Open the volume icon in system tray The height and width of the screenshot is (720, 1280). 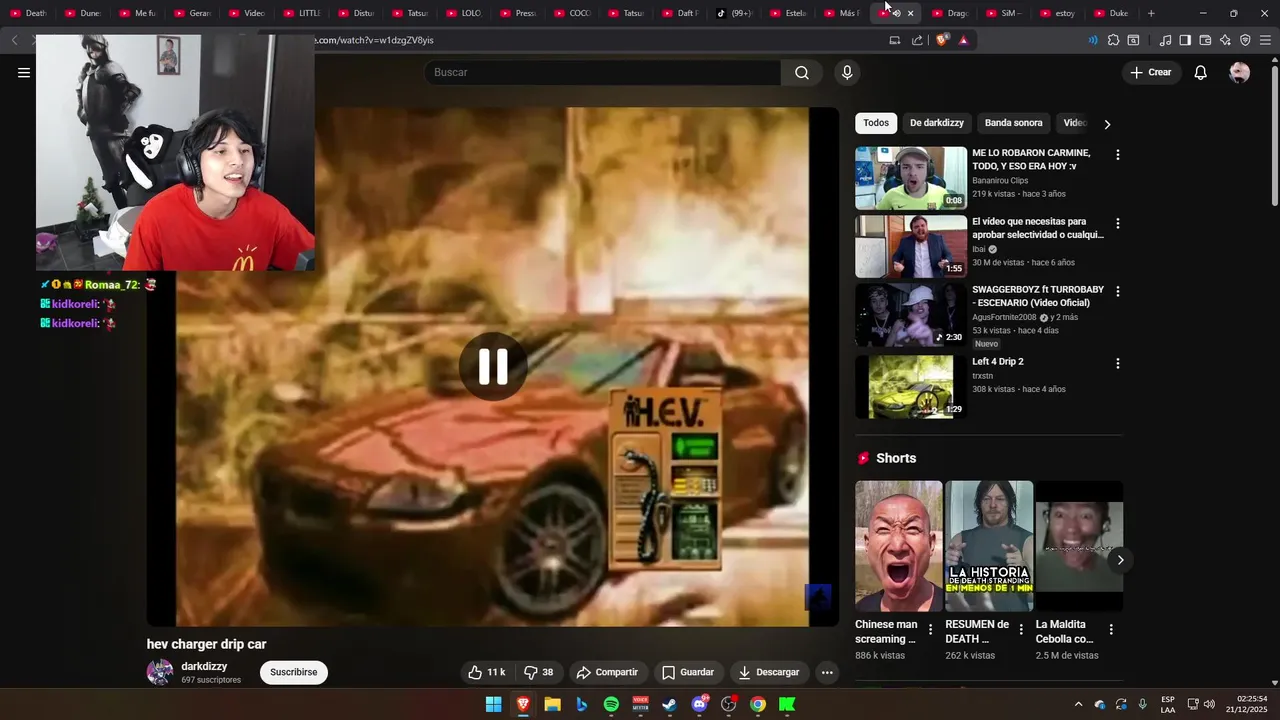click(x=1210, y=704)
